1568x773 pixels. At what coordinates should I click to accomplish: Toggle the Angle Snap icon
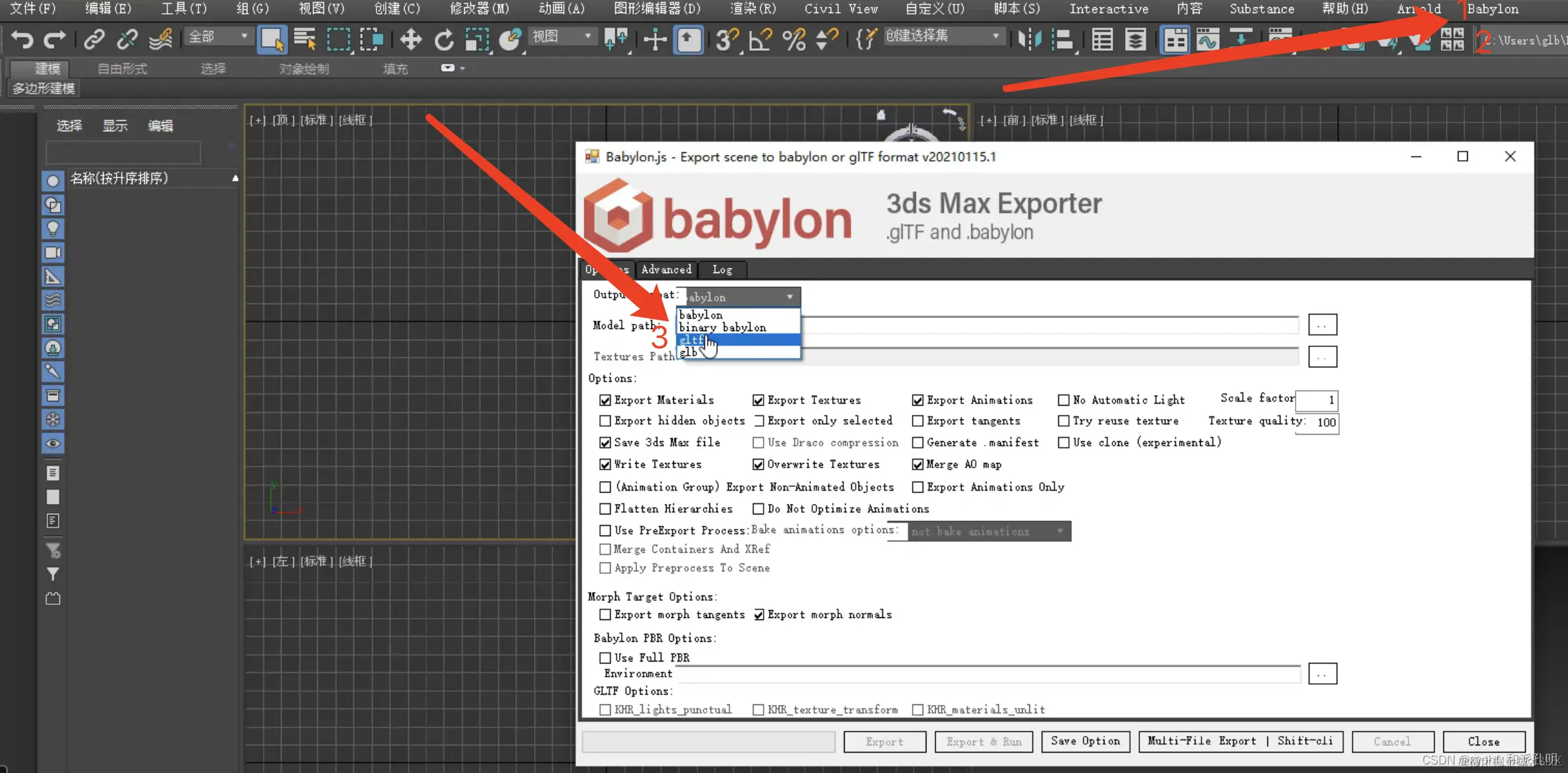(760, 40)
